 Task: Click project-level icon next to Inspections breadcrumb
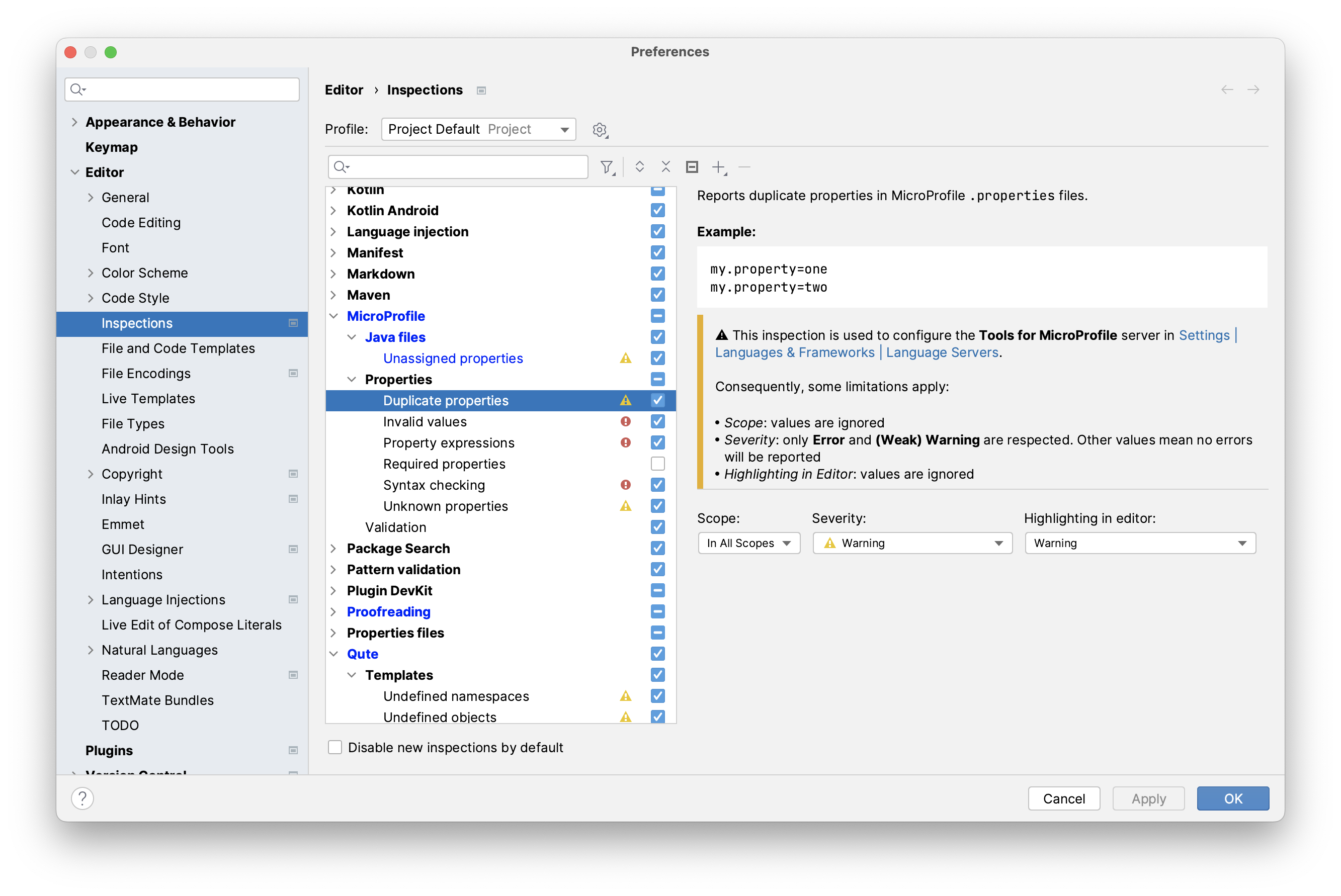pyautogui.click(x=481, y=91)
